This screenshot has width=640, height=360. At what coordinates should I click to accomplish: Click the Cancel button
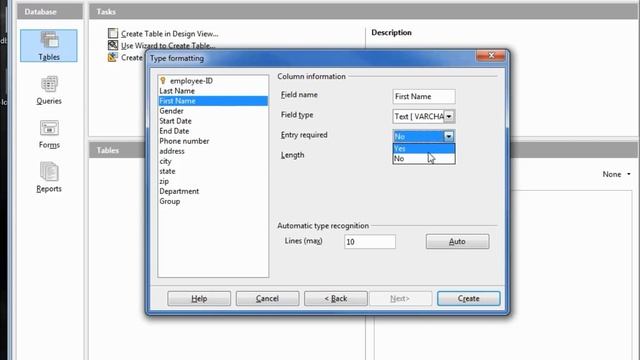[x=267, y=298]
